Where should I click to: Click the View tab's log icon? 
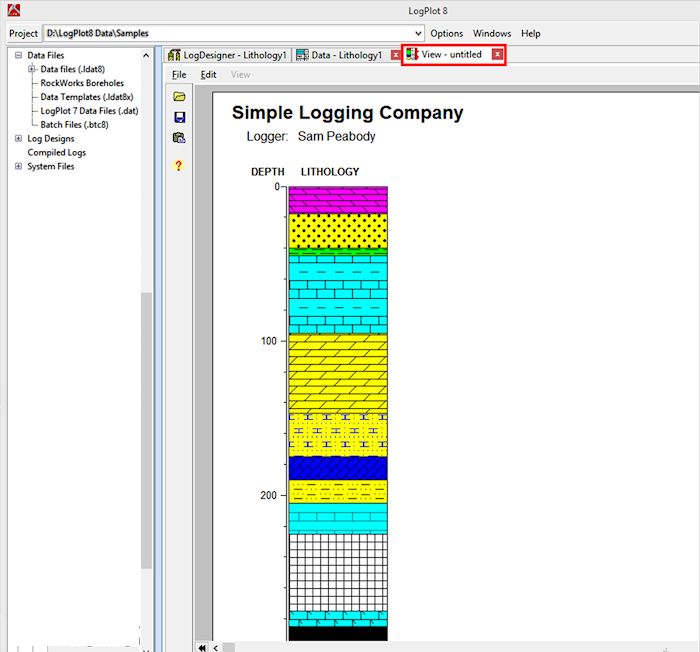(412, 54)
